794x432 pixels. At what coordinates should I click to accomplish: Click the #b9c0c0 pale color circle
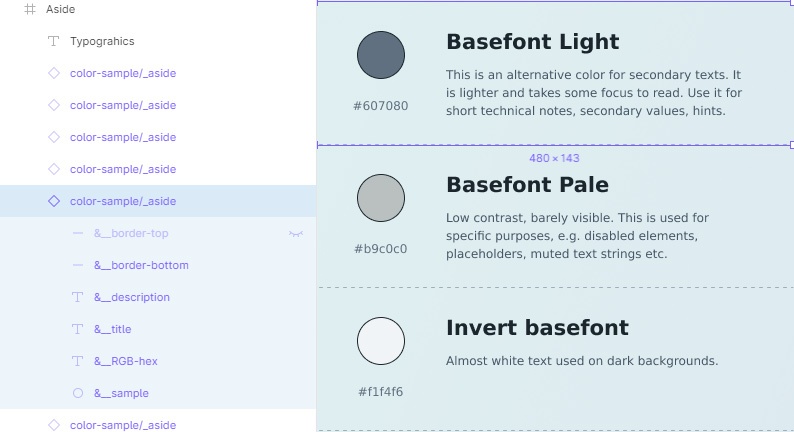381,198
